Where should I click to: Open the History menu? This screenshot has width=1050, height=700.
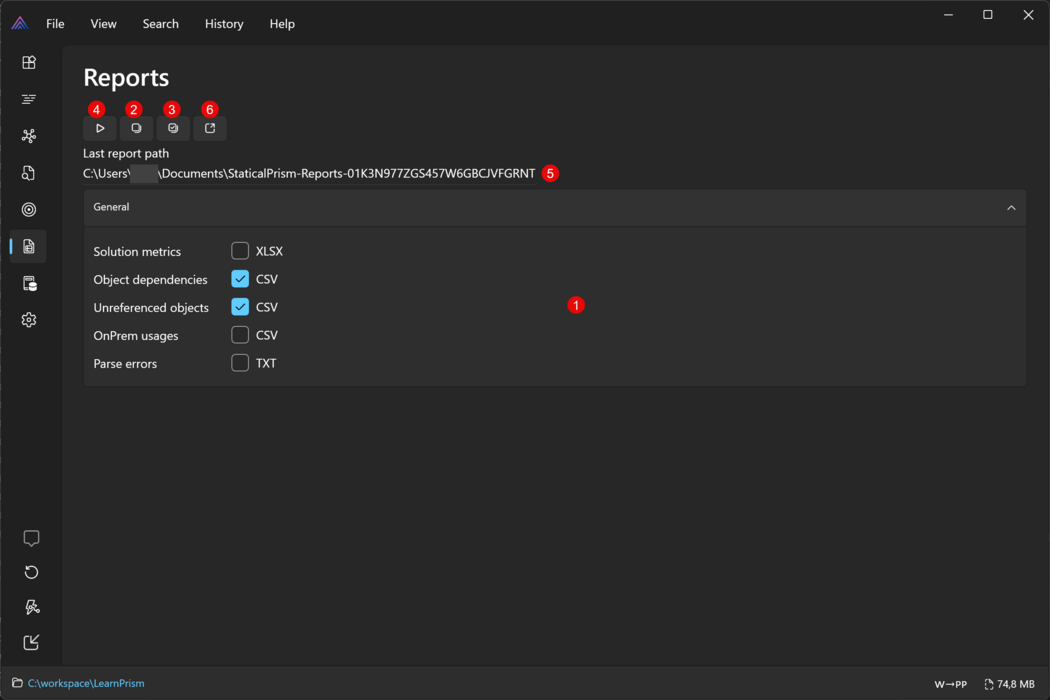pos(224,24)
